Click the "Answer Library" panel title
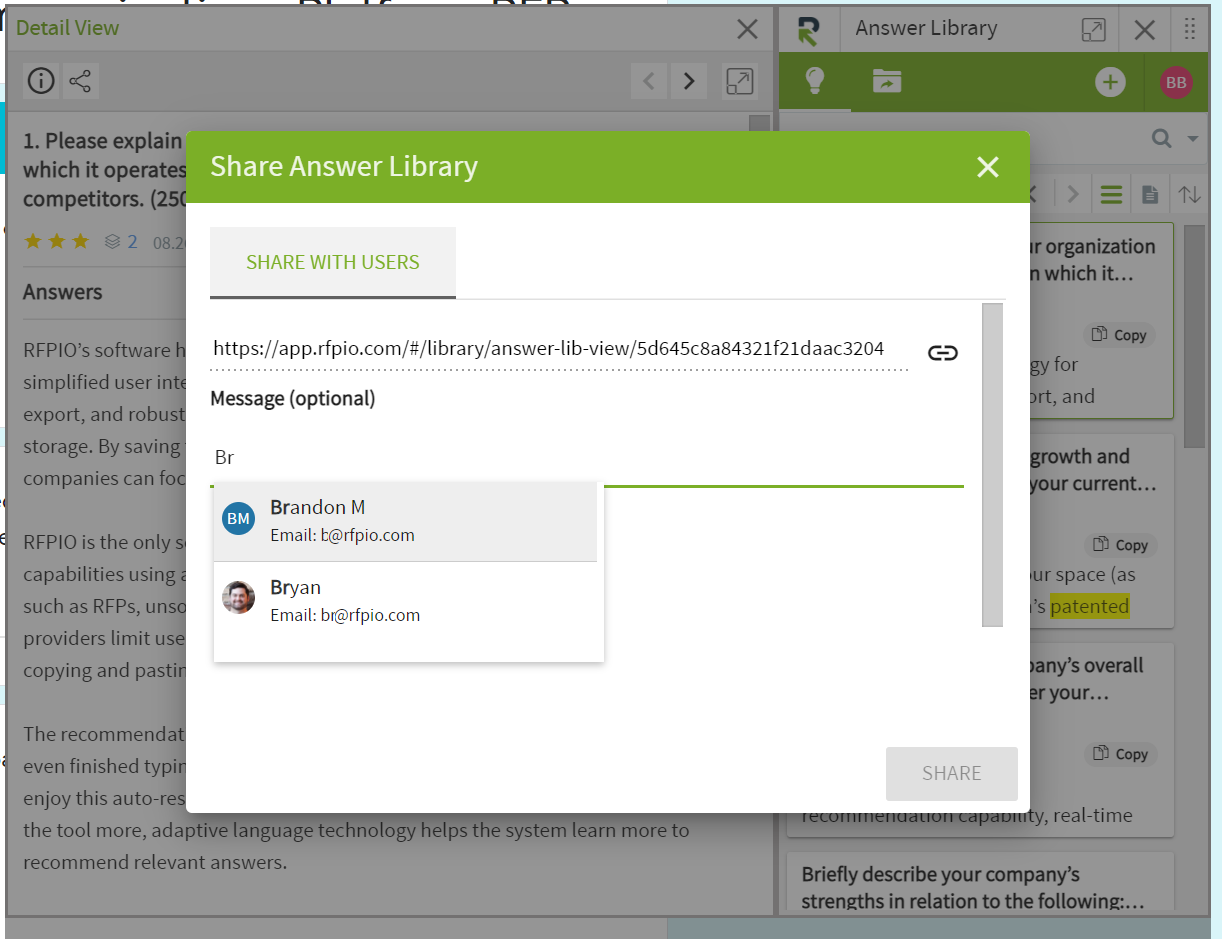Screen dimensions: 1222x939 click(x=926, y=28)
